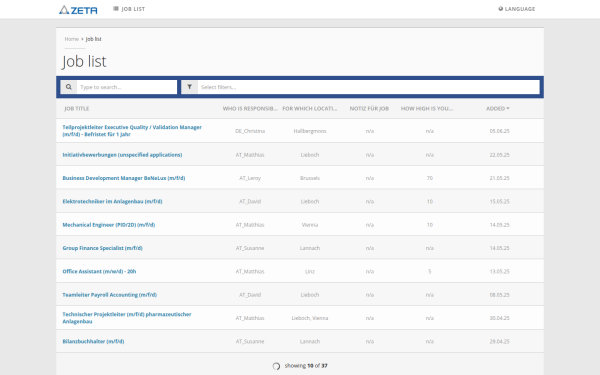Screen dimensions: 600x375
Task: Click the list icon beside JOB LIST
Action: pyautogui.click(x=116, y=9)
